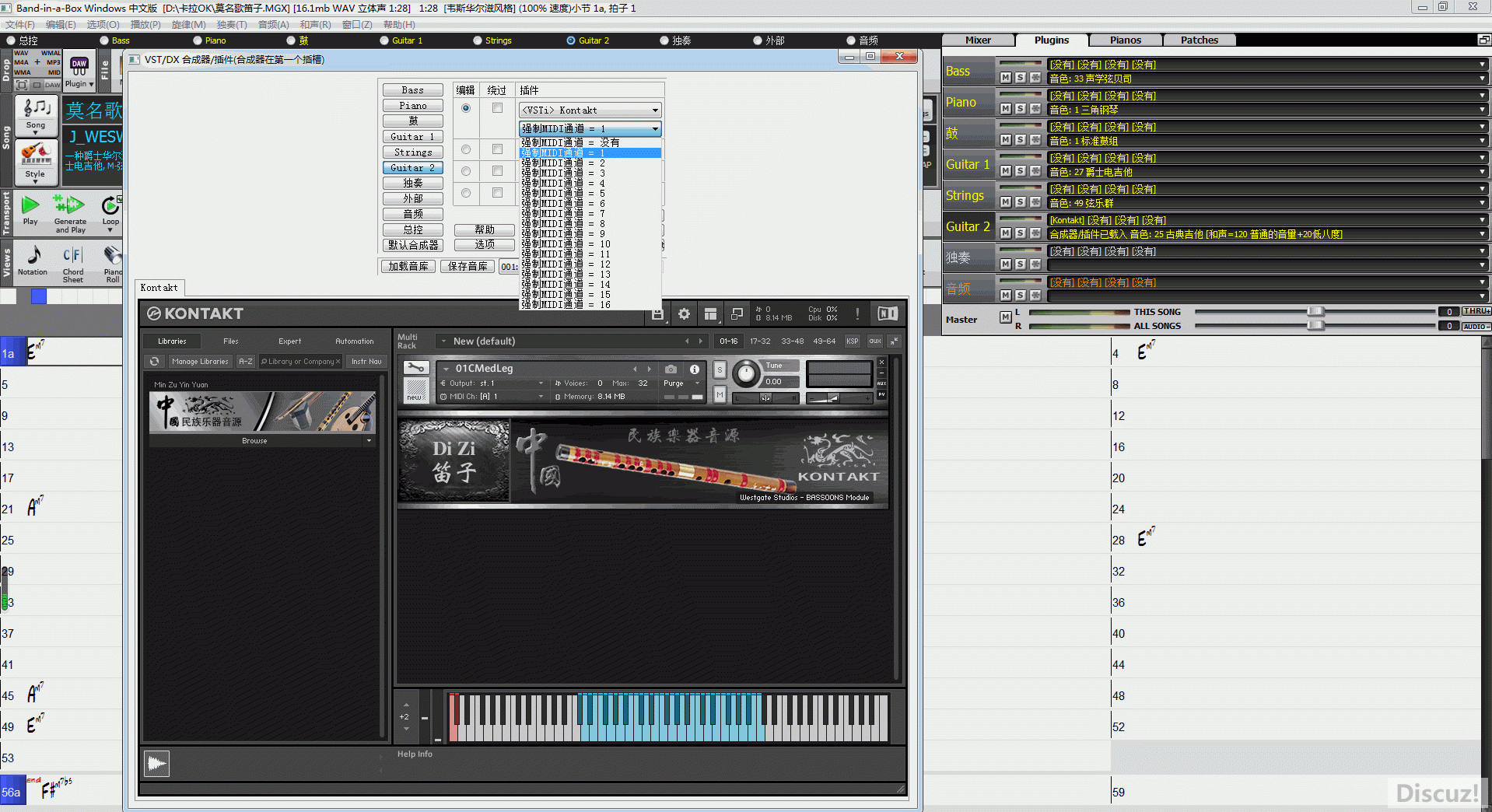The image size is (1492, 812).
Task: Choose forced MIDI channel 没有 option
Action: pyautogui.click(x=590, y=142)
